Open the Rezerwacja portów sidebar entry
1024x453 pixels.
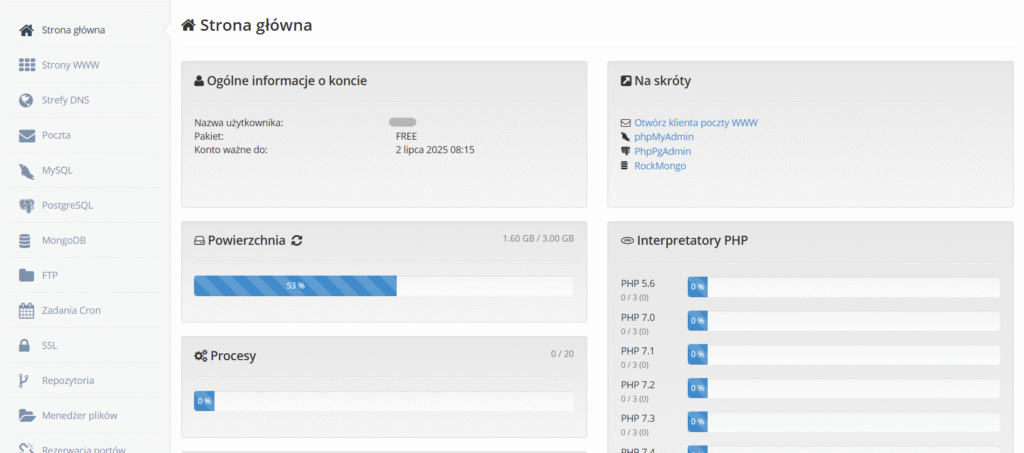tap(85, 447)
